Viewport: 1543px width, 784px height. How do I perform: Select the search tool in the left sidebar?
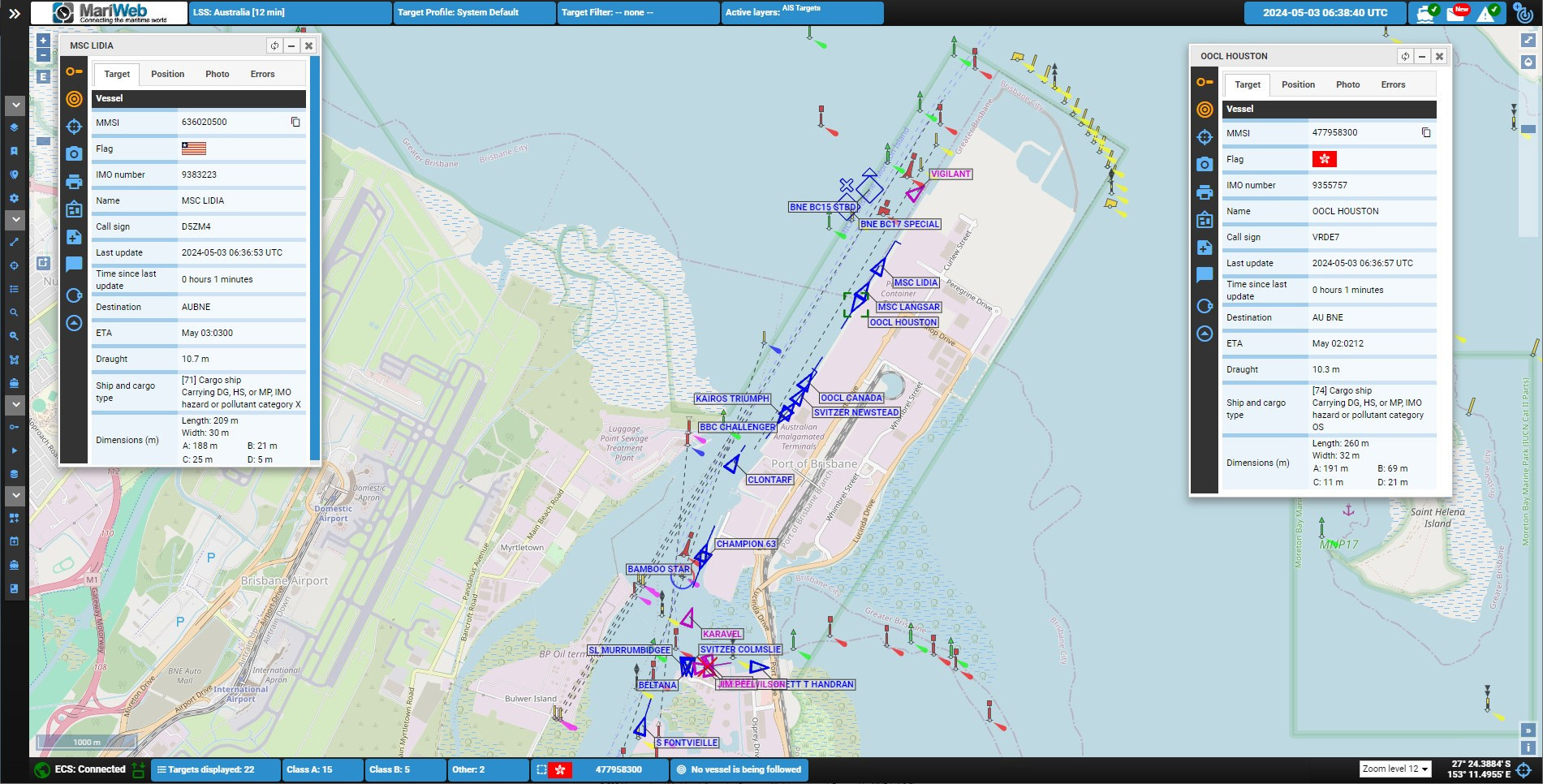(15, 312)
